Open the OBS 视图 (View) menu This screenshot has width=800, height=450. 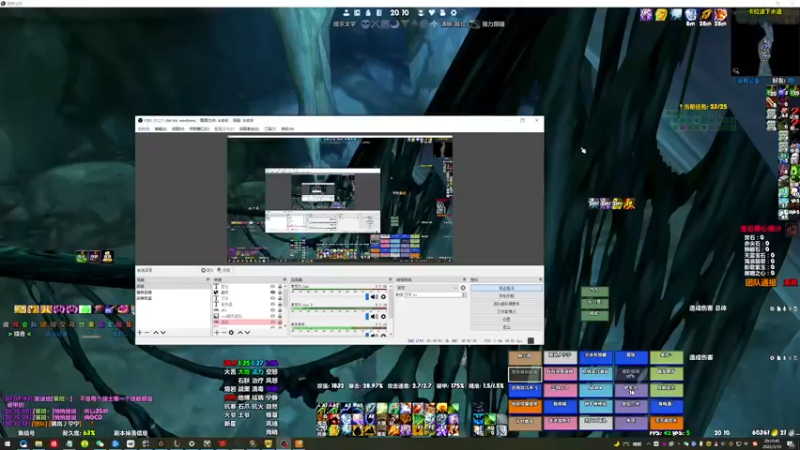click(x=178, y=129)
